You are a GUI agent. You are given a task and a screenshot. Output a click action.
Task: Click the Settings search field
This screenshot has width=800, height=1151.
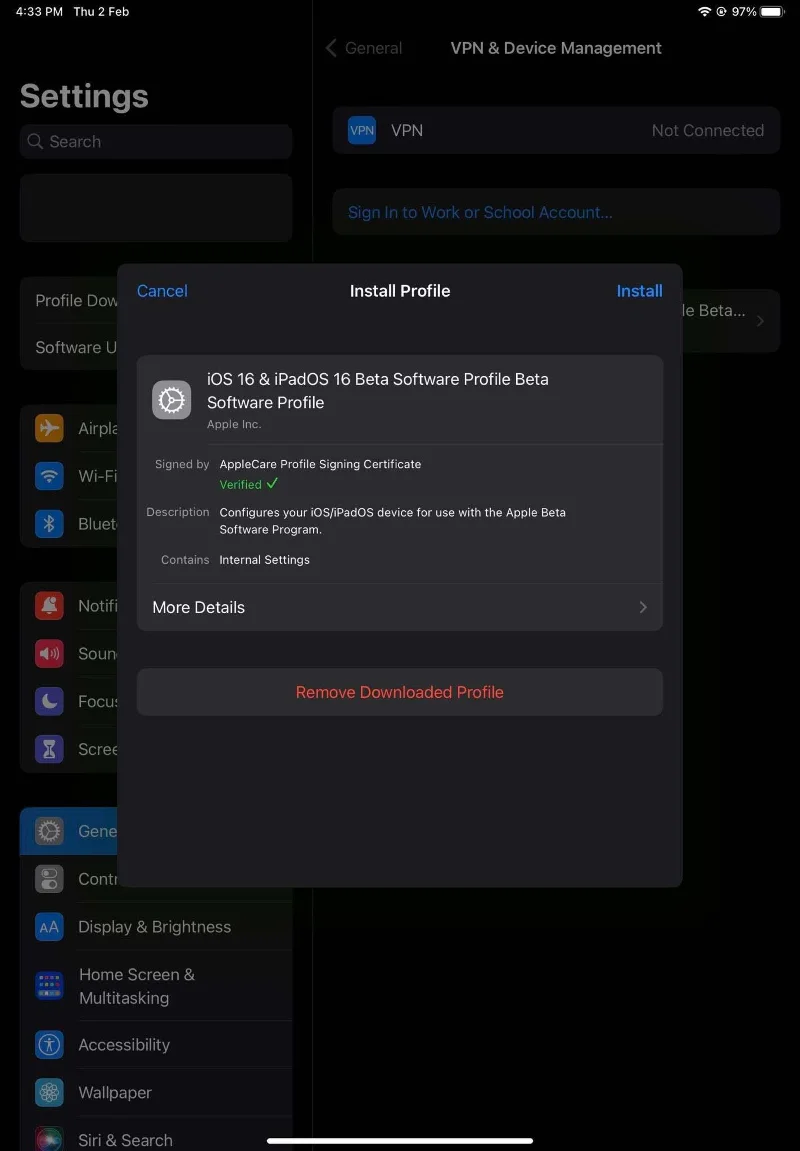(155, 141)
